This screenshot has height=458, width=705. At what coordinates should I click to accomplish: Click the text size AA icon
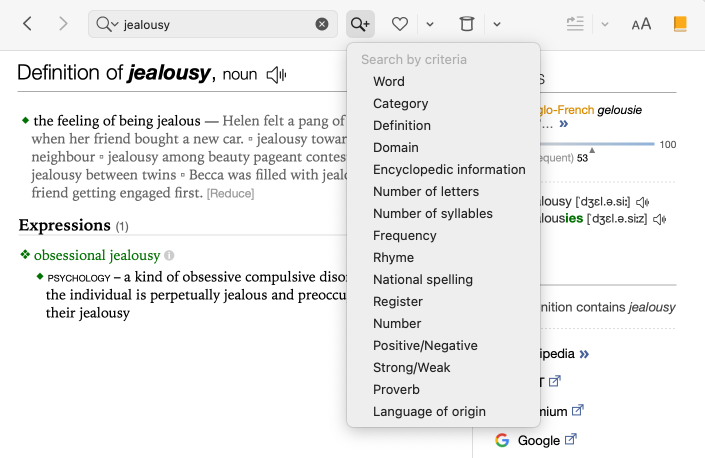(x=641, y=24)
